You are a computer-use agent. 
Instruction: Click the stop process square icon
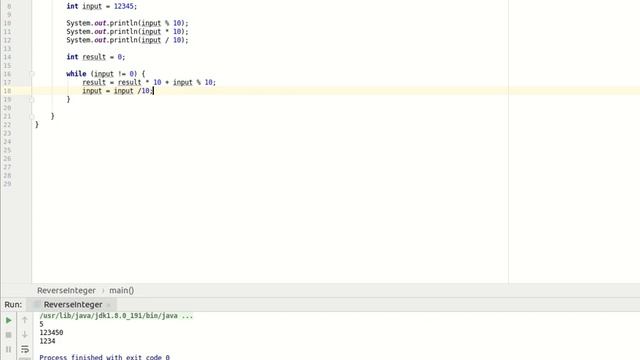(x=9, y=335)
